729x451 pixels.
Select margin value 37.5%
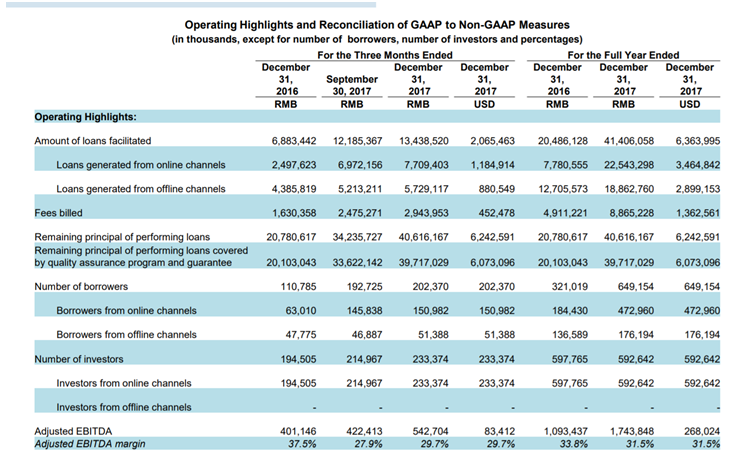click(x=302, y=444)
